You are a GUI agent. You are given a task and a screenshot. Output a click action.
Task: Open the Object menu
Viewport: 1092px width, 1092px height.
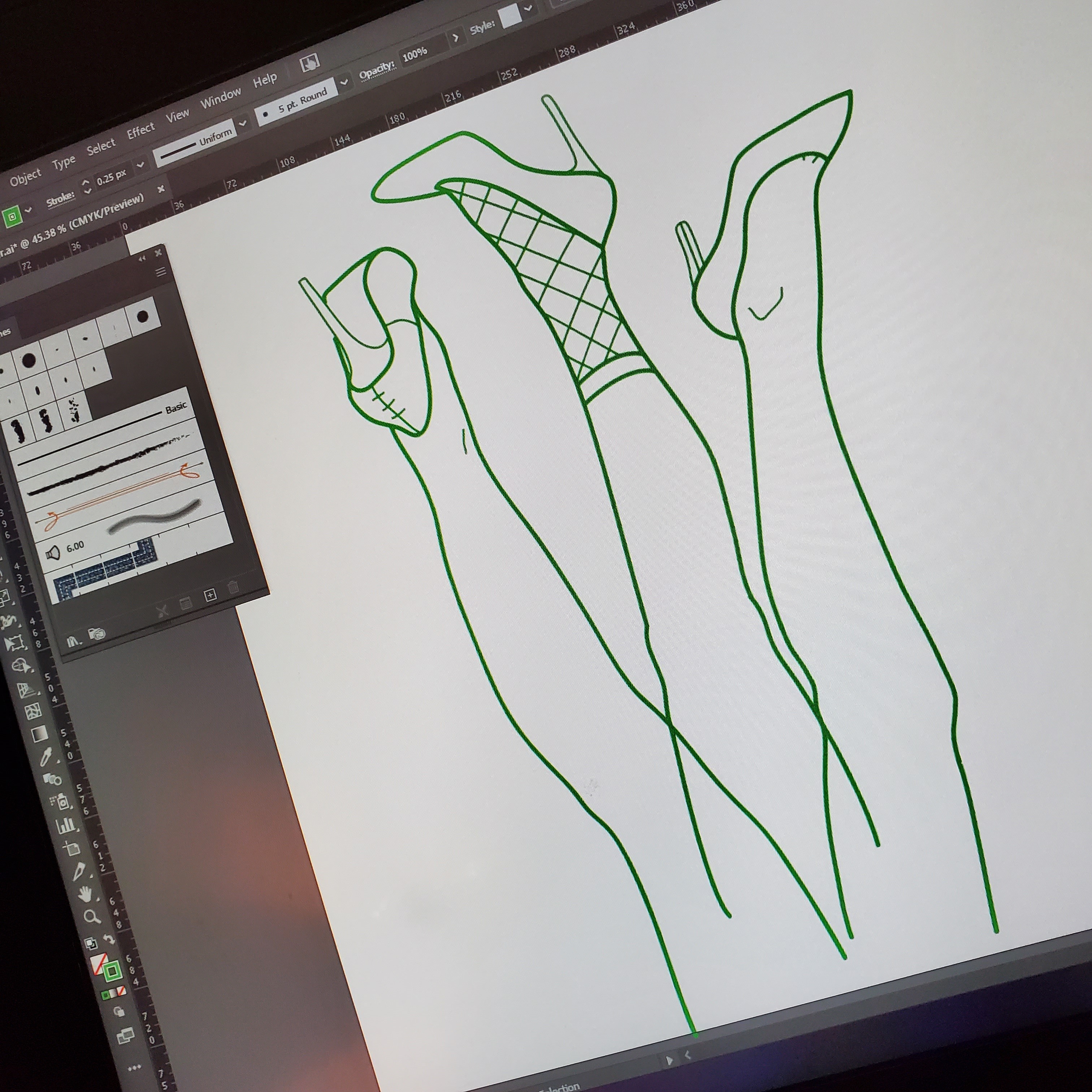25,177
